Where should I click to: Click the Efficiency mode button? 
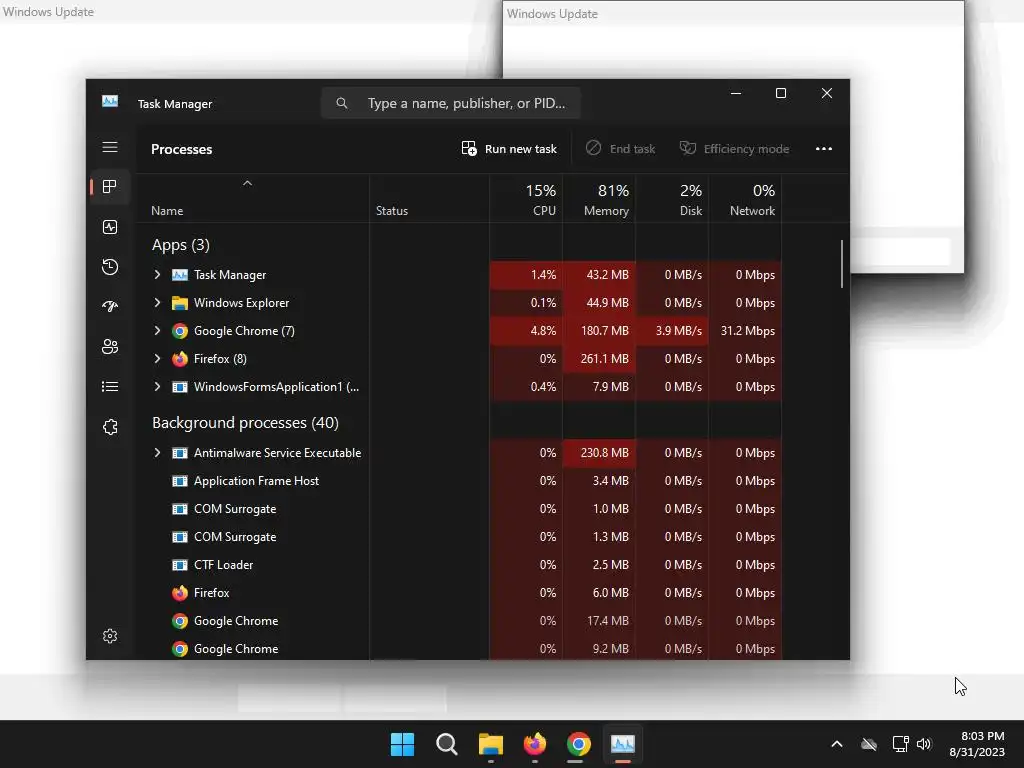point(735,149)
